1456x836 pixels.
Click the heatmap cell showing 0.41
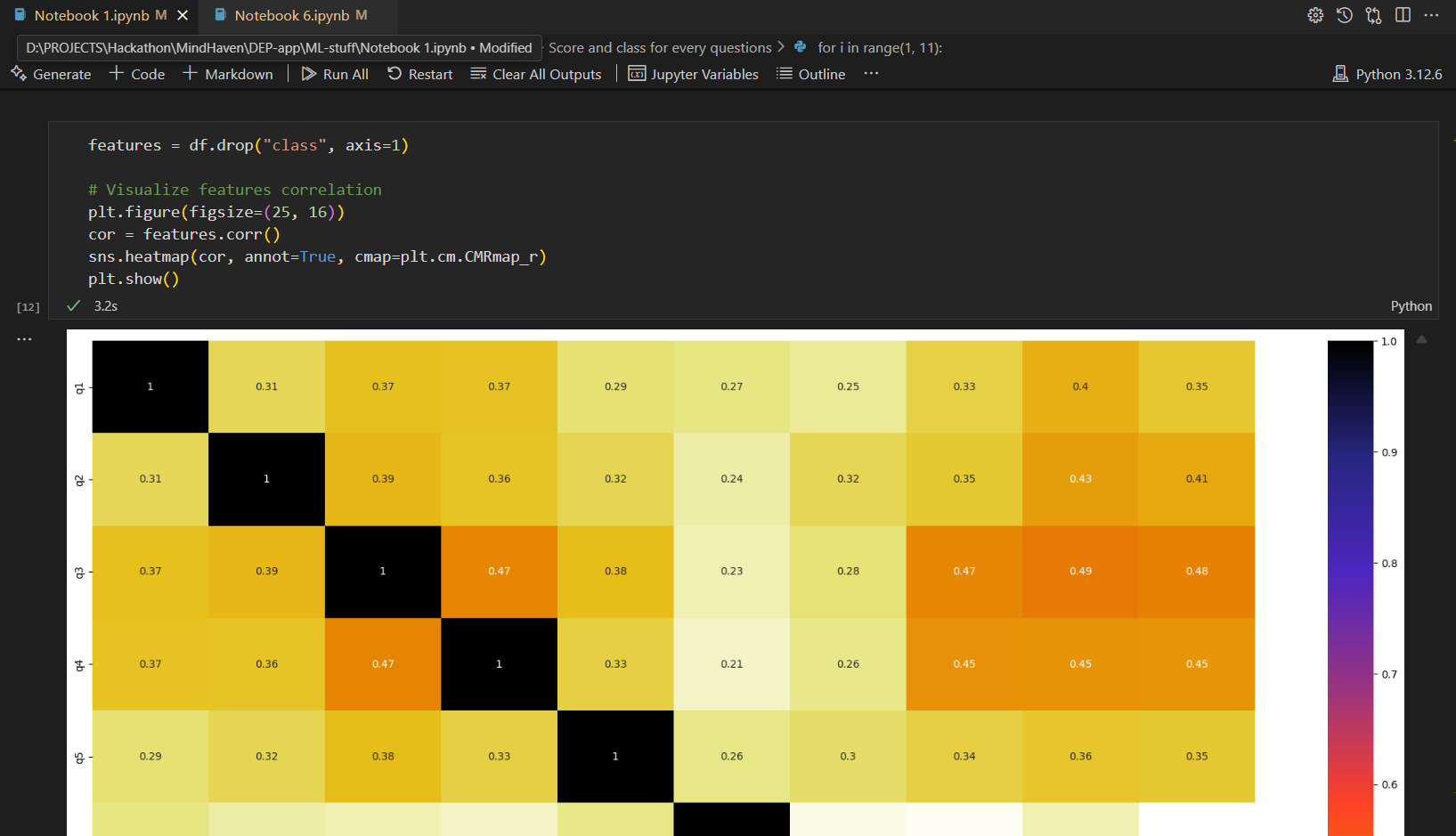1197,479
